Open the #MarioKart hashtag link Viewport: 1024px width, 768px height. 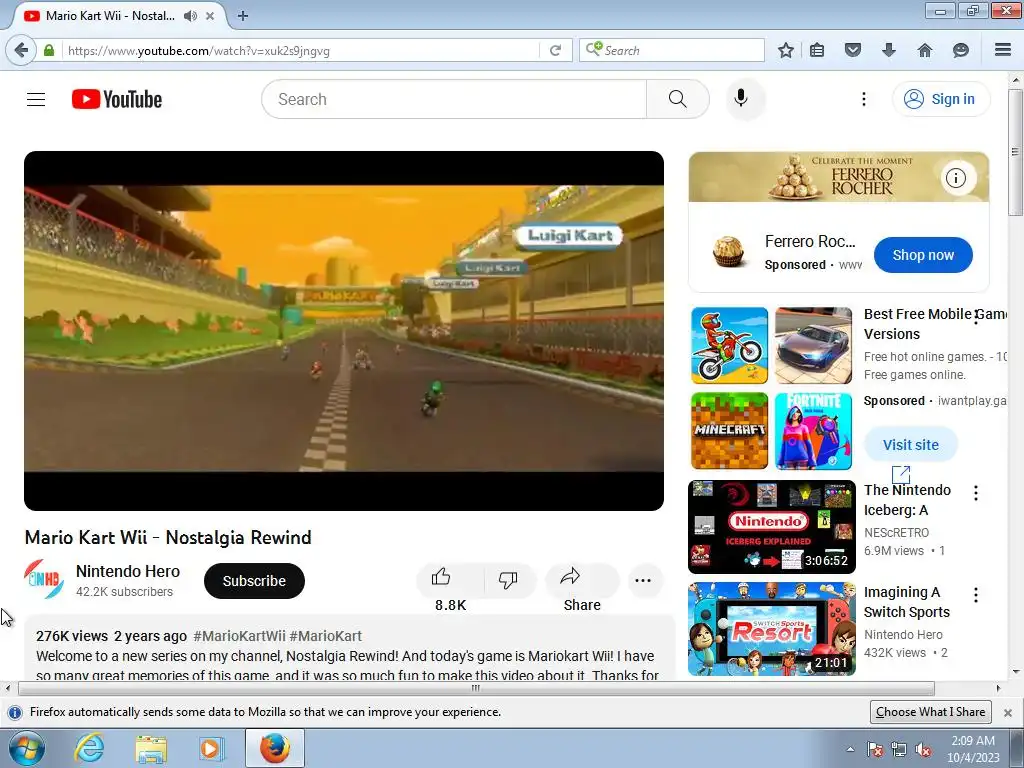(x=325, y=636)
